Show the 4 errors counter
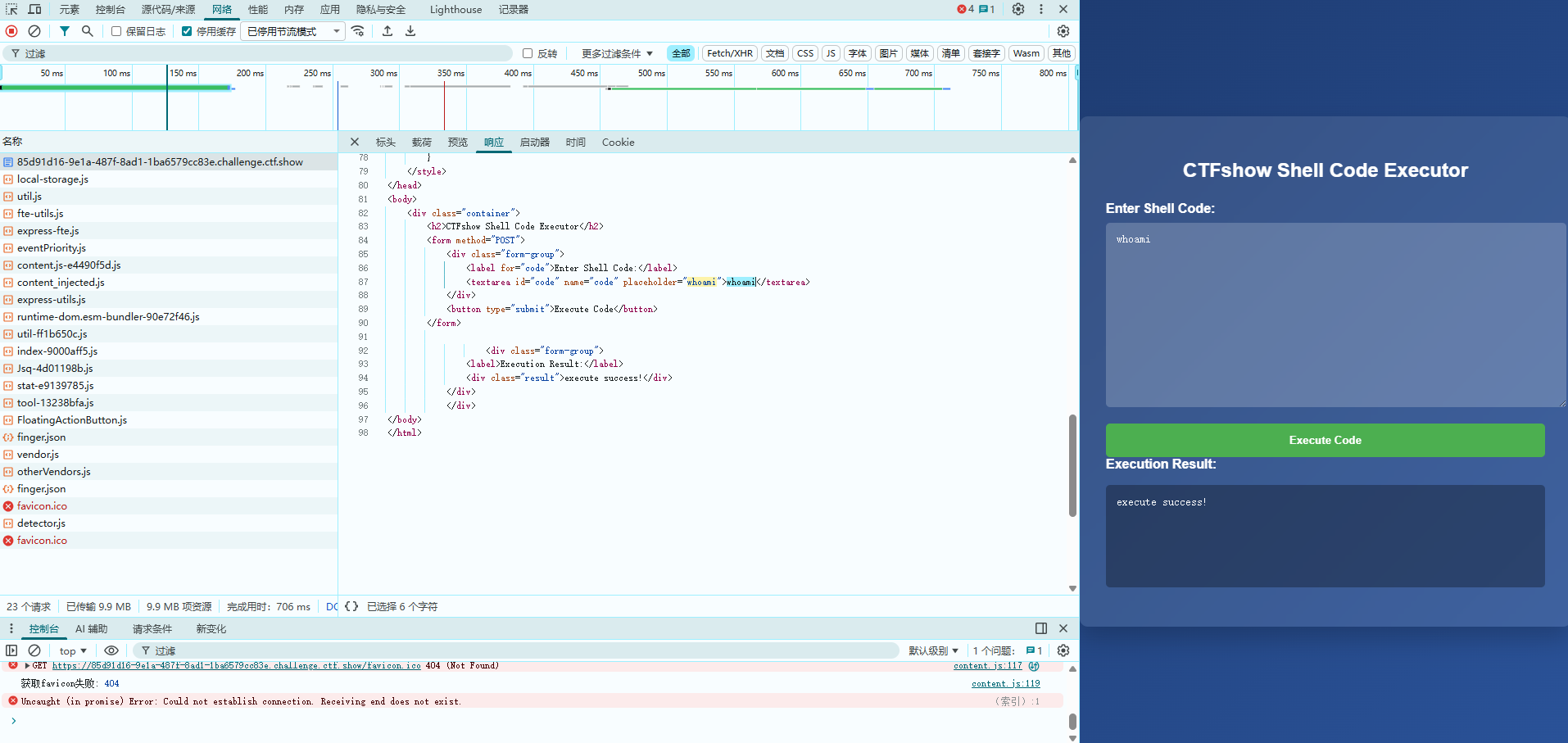The image size is (1568, 743). coord(966,9)
